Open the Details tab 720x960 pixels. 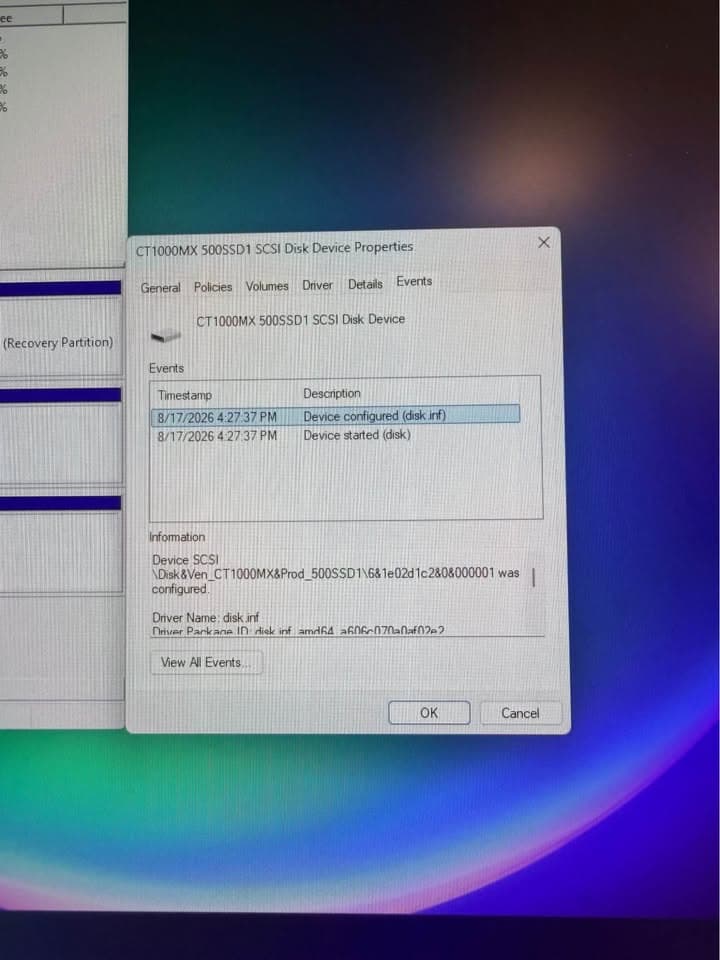[x=365, y=284]
